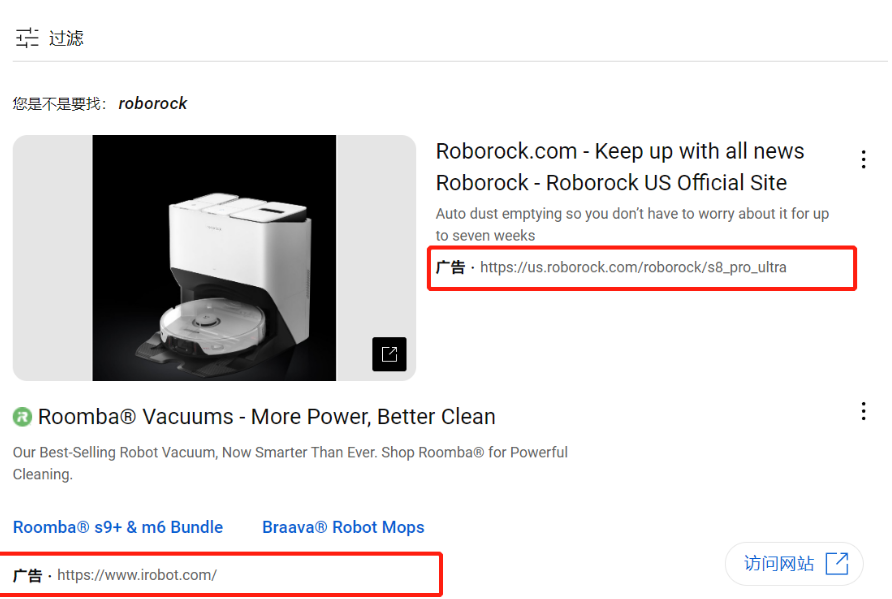
Task: Click the www.irobot.com URL
Action: coord(137,575)
